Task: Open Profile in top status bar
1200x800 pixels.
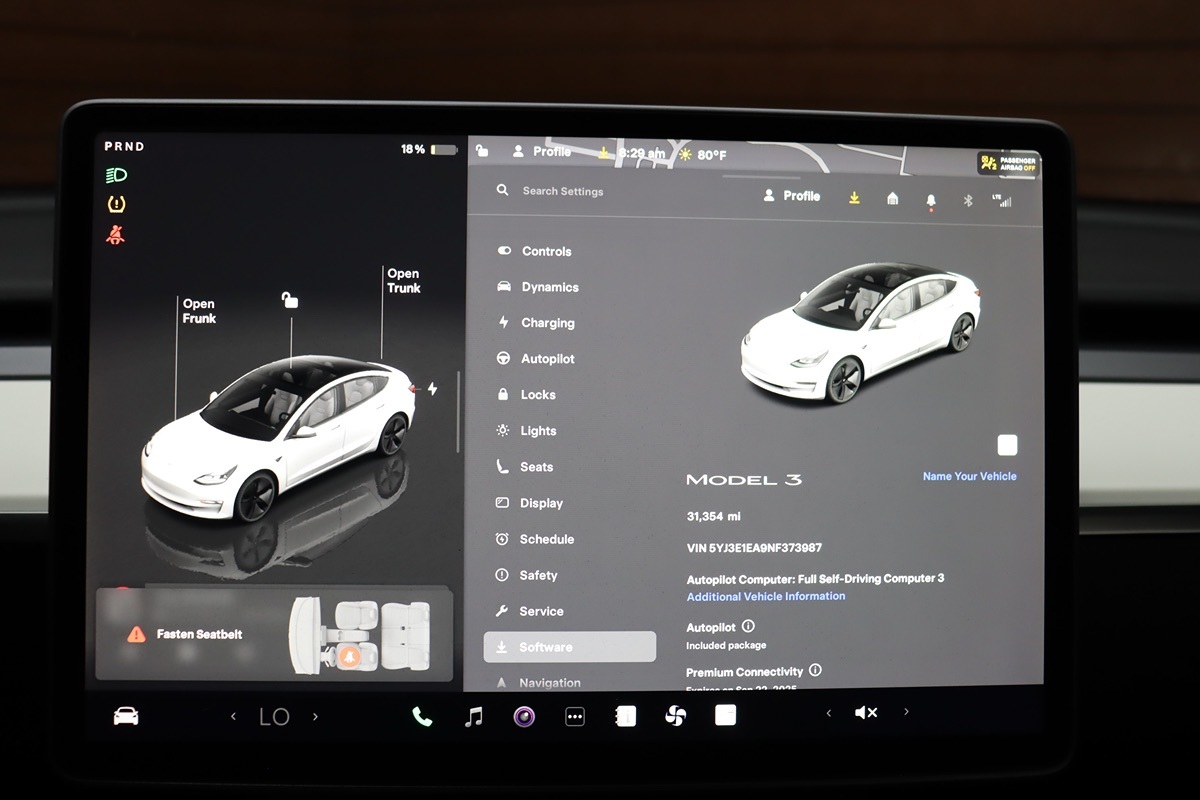Action: click(541, 151)
